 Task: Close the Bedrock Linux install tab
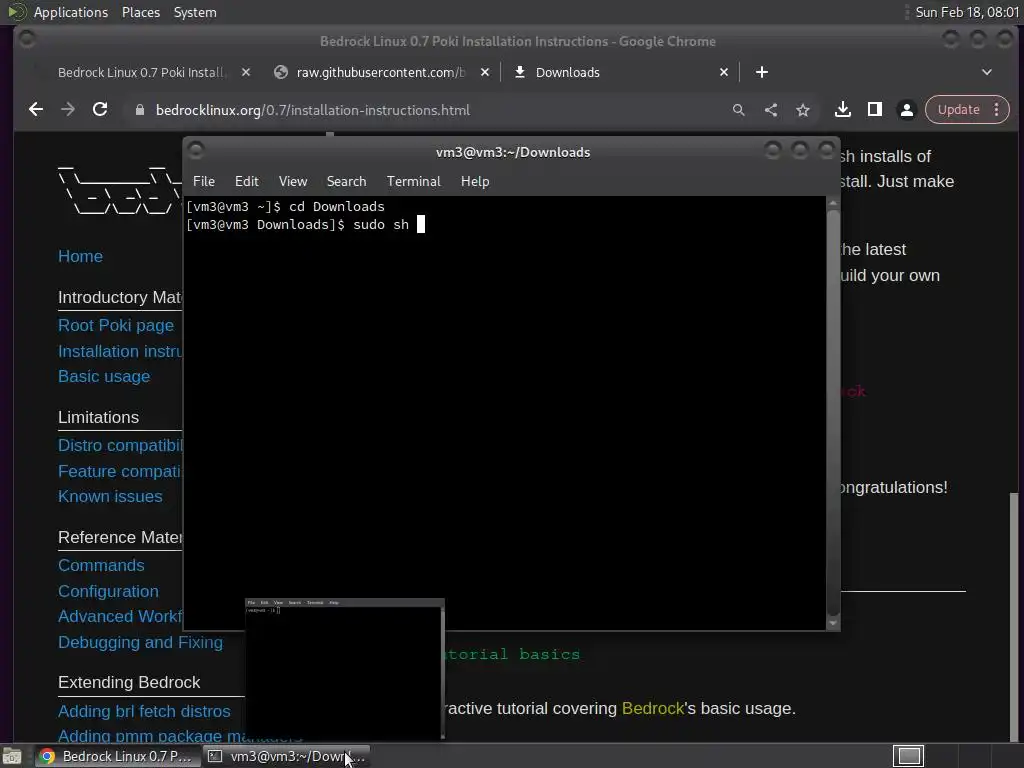[246, 72]
